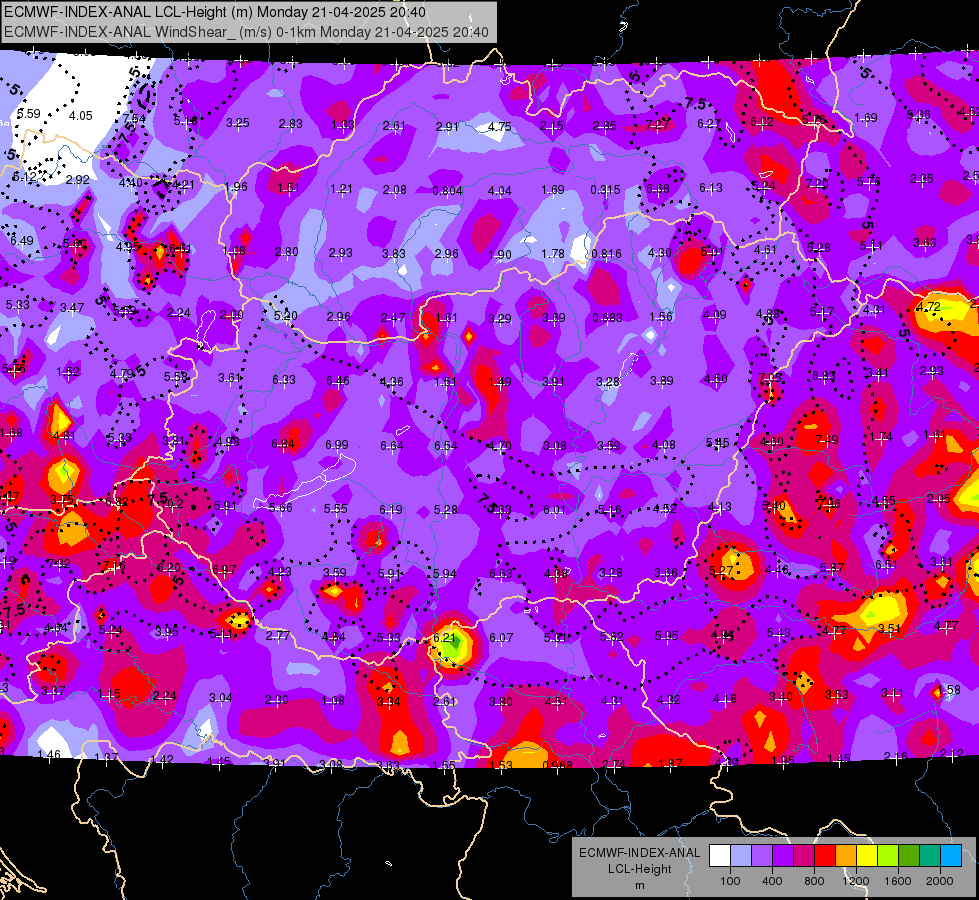Viewport: 979px width, 900px height.
Task: Click the grid value 0.683
Action: (x=608, y=318)
